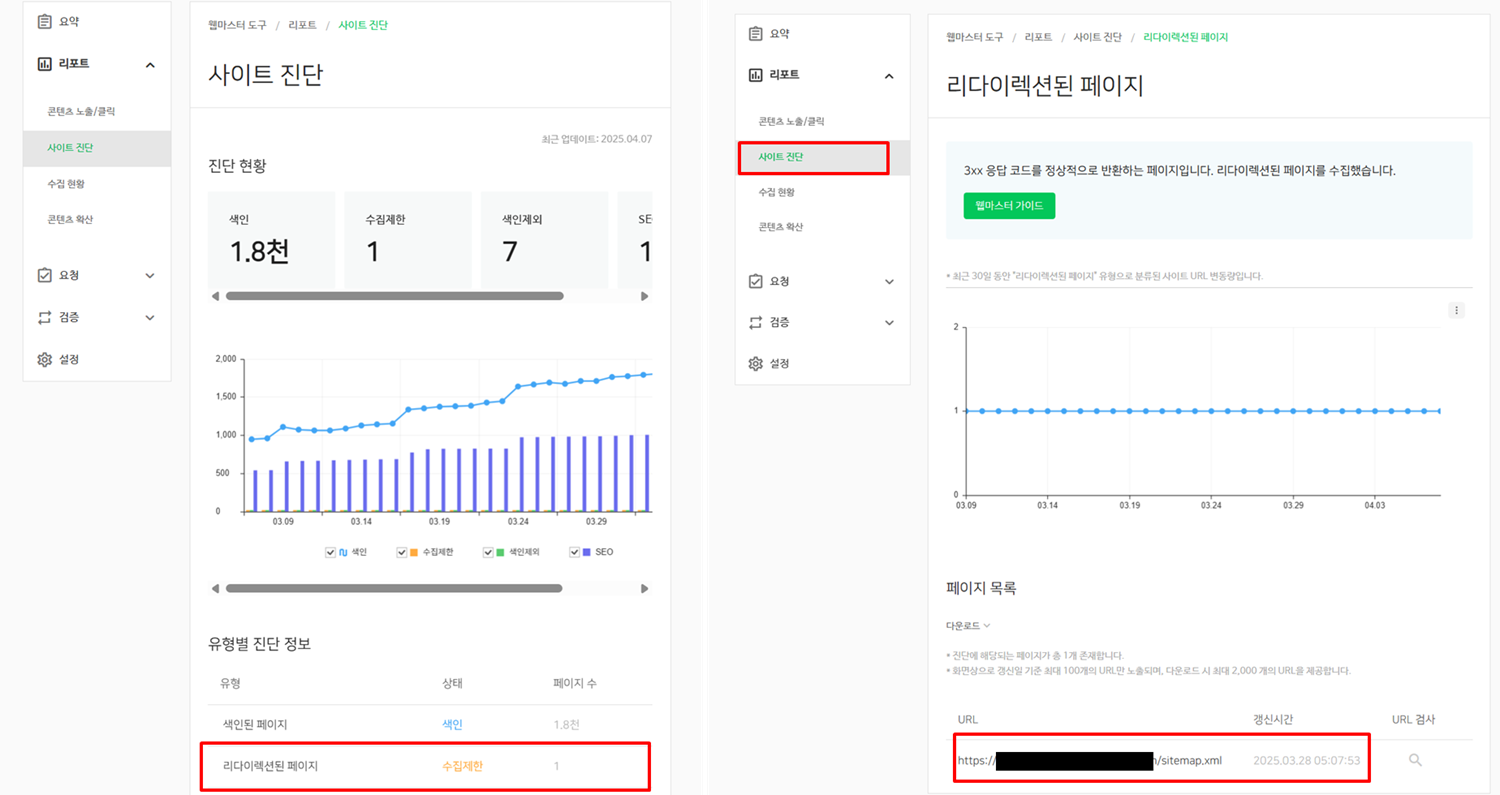Click the 요약 icon in the right panel sidebar
The height and width of the screenshot is (795, 1500).
755,32
